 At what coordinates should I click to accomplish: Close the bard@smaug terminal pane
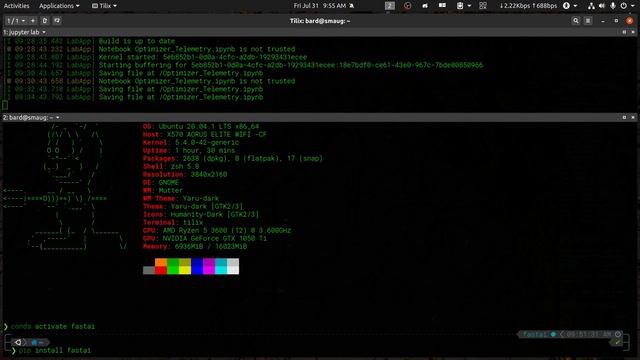(x=633, y=118)
